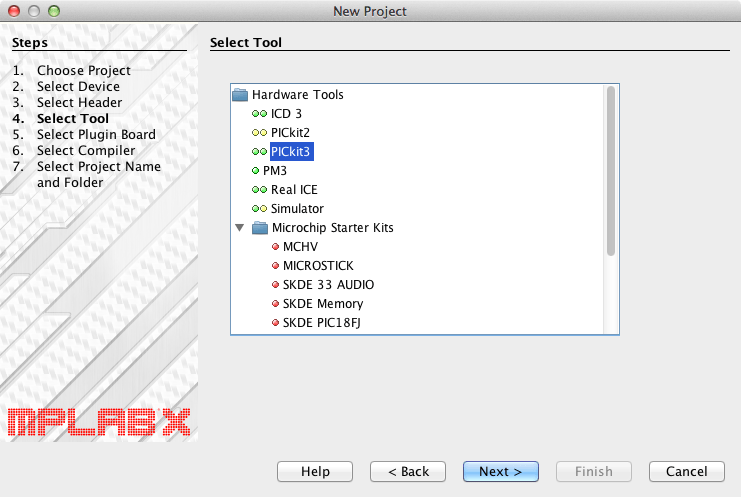Collapse the Microchip Starter Kits tree node

tap(239, 228)
